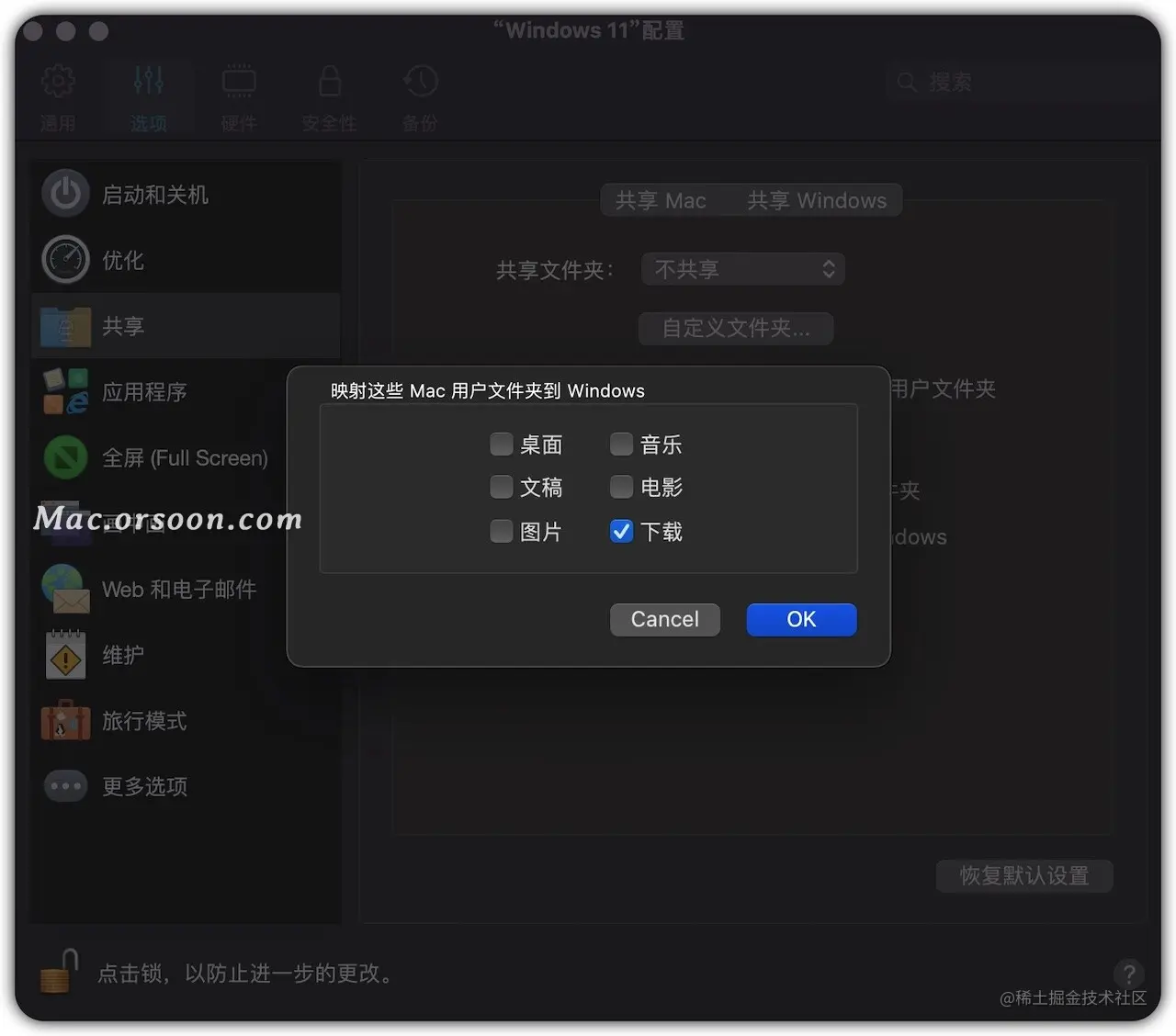Open the 备份 backup clock icon

(420, 81)
